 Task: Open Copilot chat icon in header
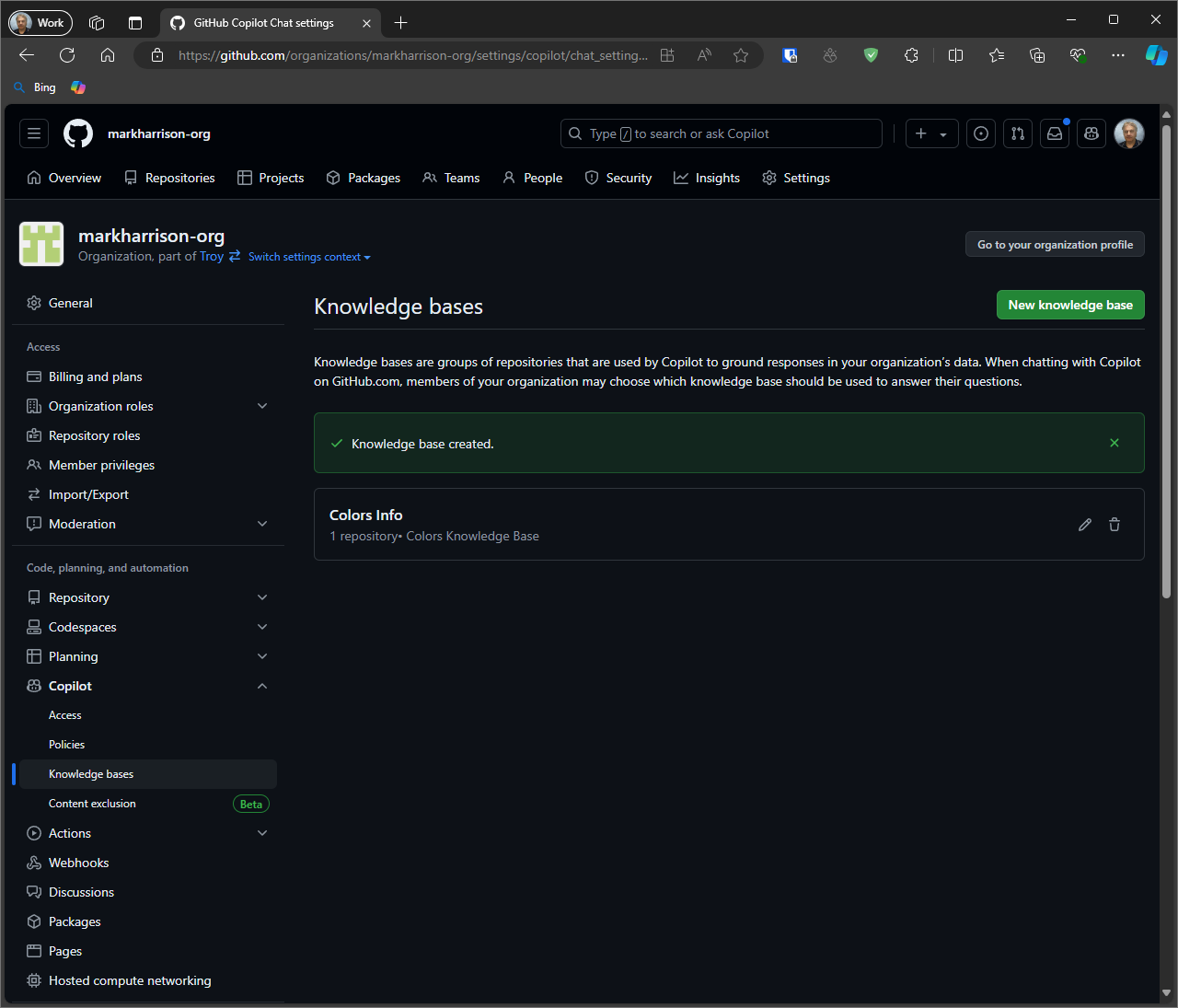coord(1091,133)
